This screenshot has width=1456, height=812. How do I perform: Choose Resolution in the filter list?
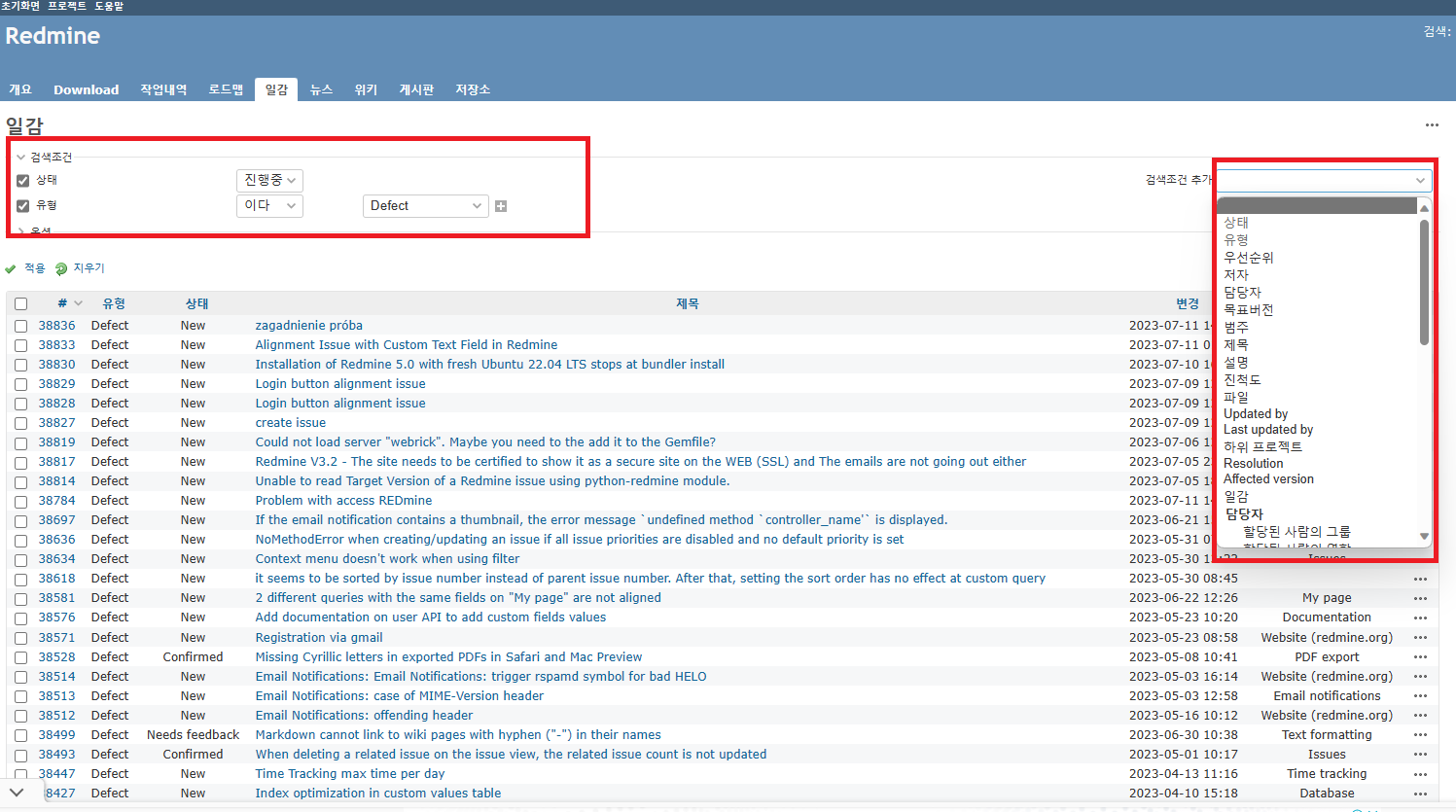(x=1253, y=464)
